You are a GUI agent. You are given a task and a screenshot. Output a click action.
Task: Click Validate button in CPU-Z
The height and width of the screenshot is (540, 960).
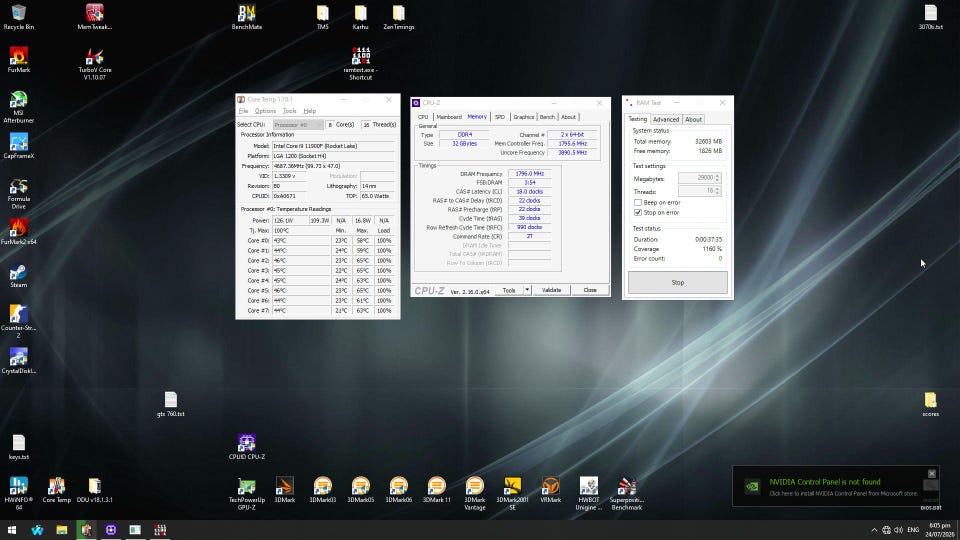coord(551,290)
